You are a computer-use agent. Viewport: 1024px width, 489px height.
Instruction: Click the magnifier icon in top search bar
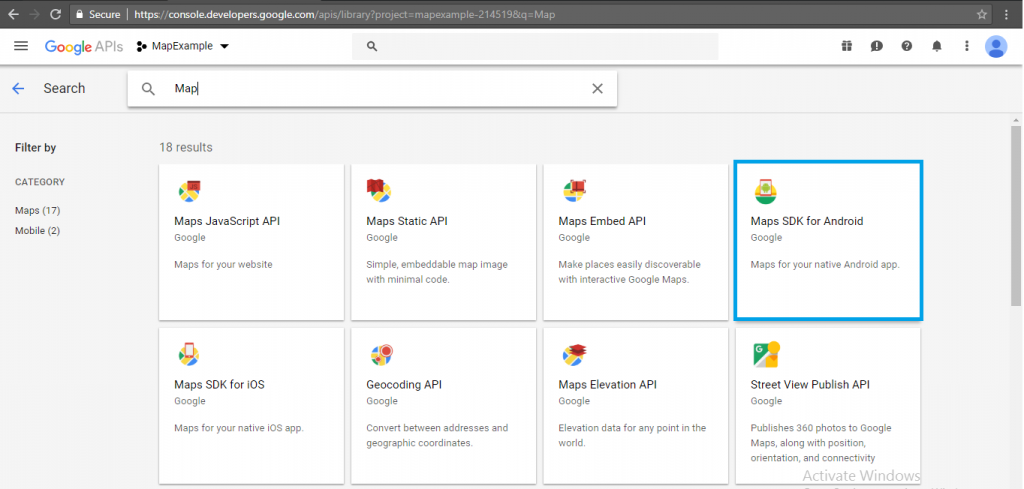tap(372, 46)
